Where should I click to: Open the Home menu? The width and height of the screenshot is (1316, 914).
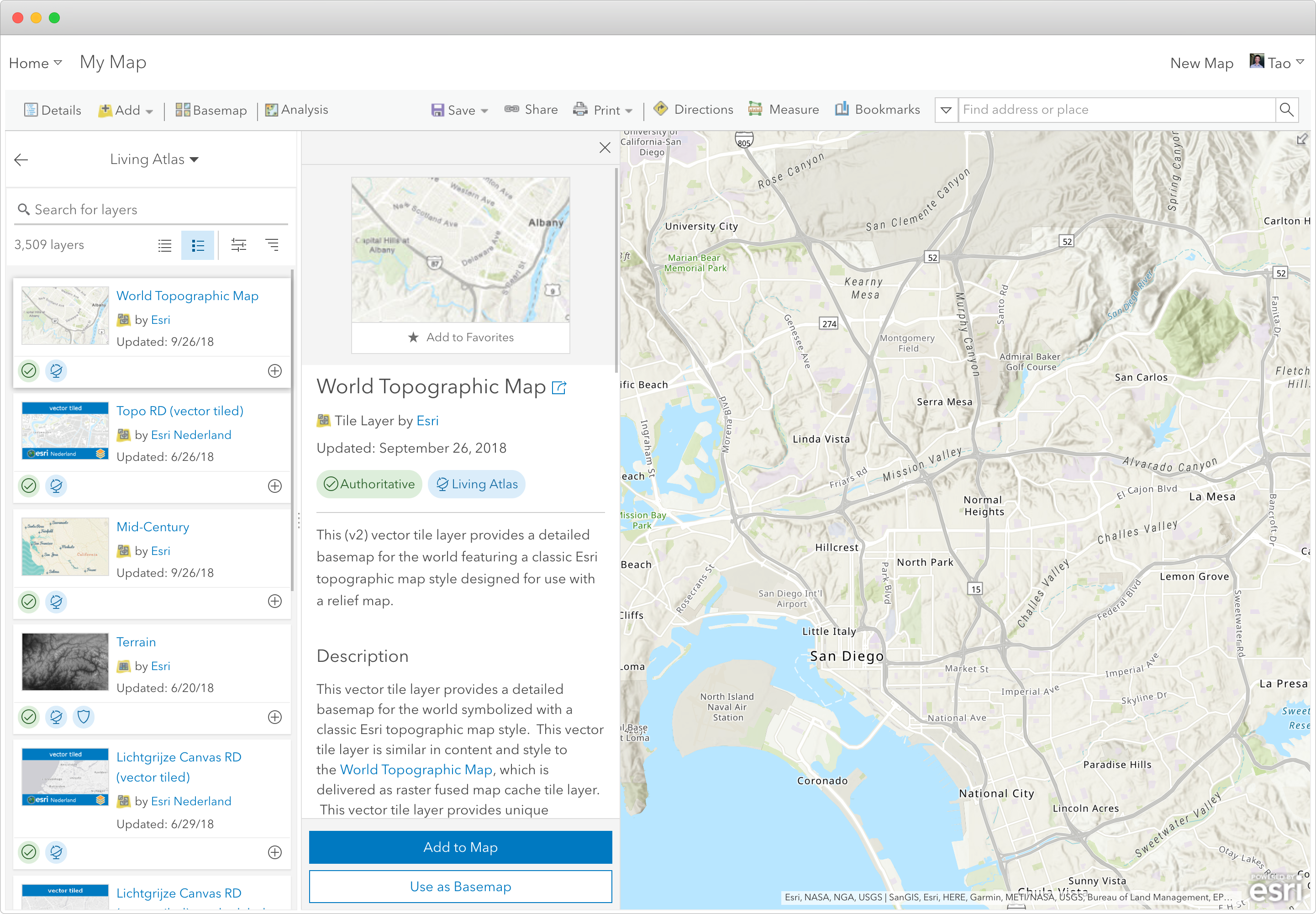click(x=34, y=63)
